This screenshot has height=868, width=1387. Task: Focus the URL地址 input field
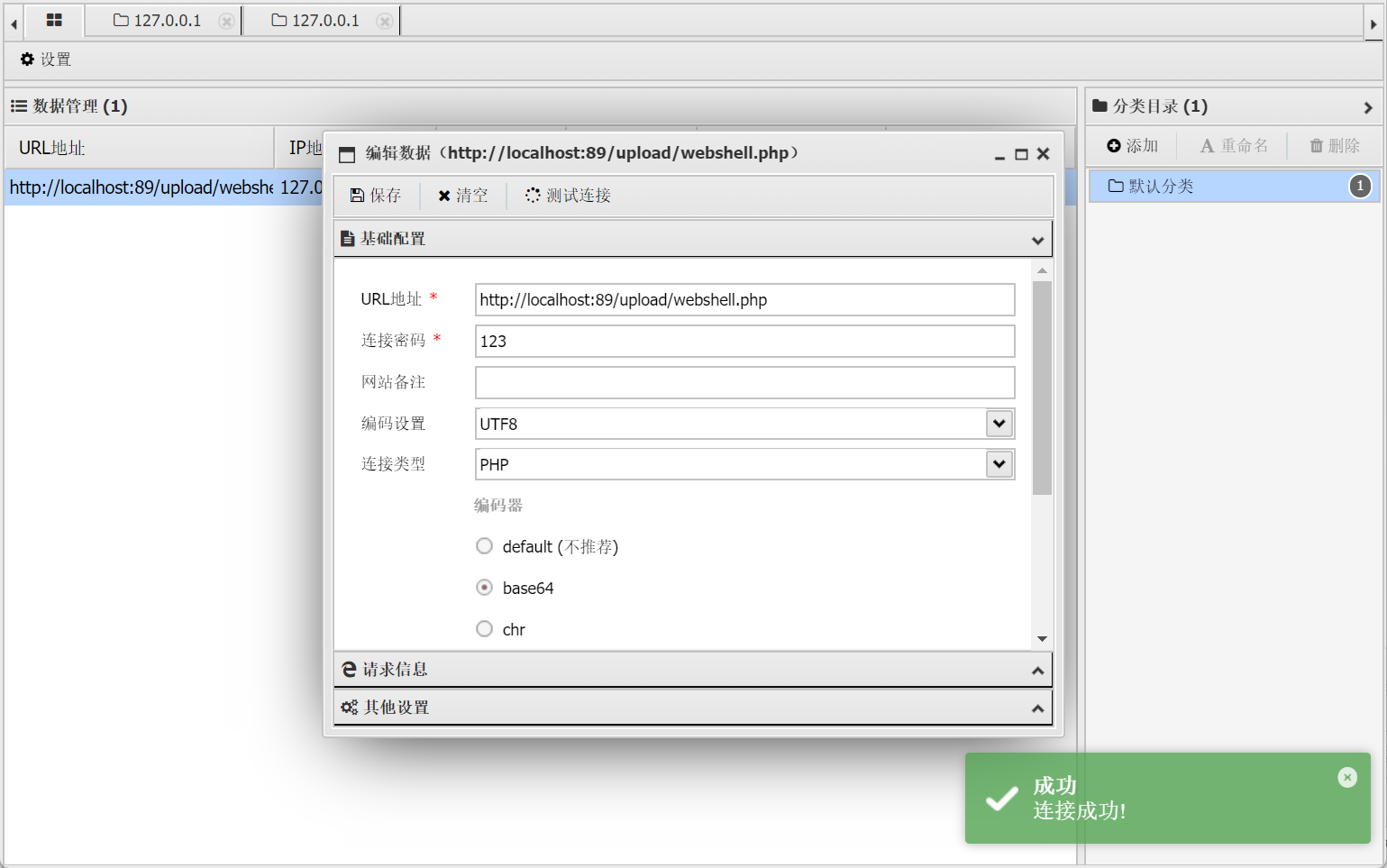(744, 300)
